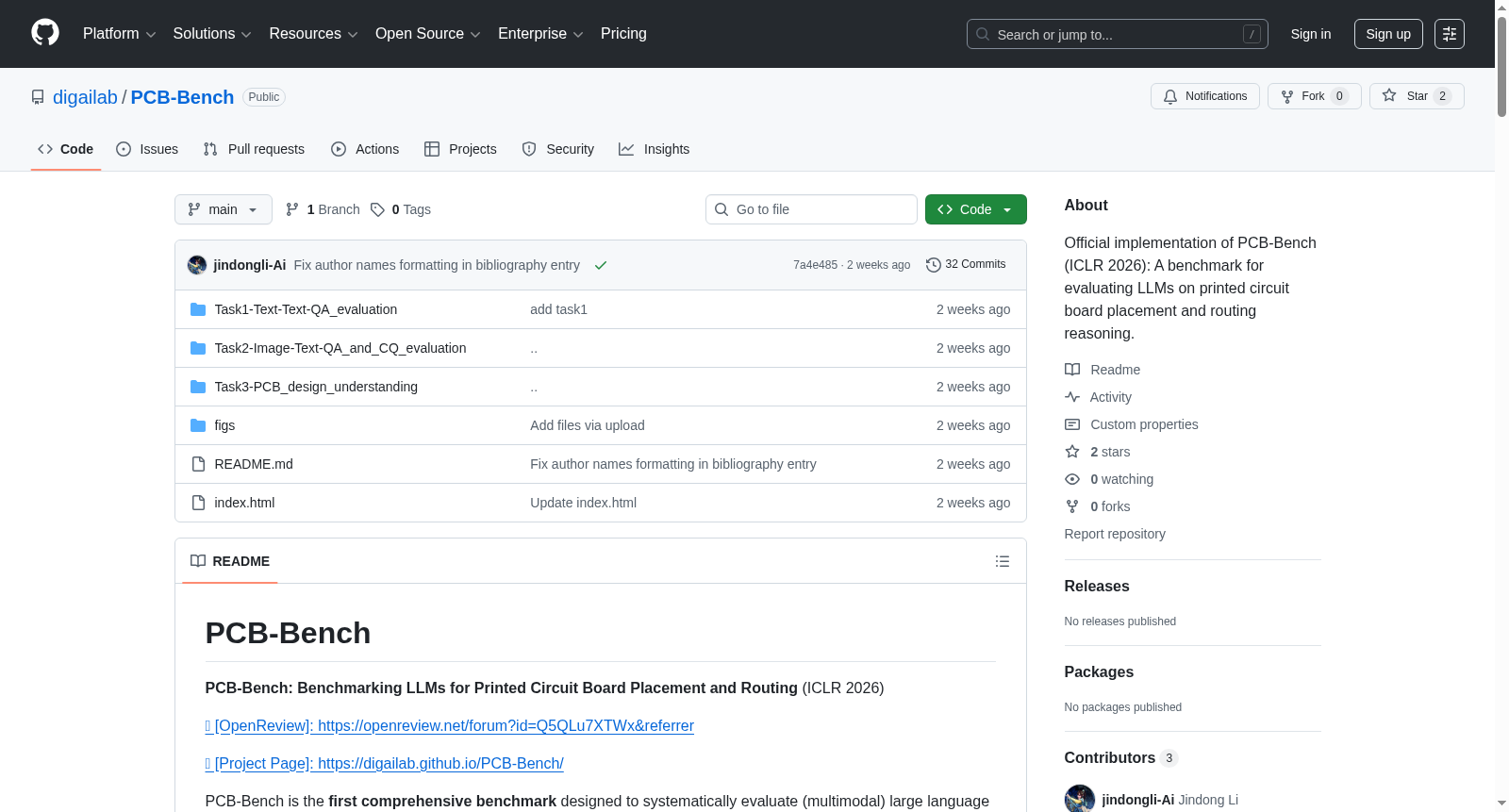Switch to the Issues tab
Image resolution: width=1509 pixels, height=812 pixels.
coord(147,149)
